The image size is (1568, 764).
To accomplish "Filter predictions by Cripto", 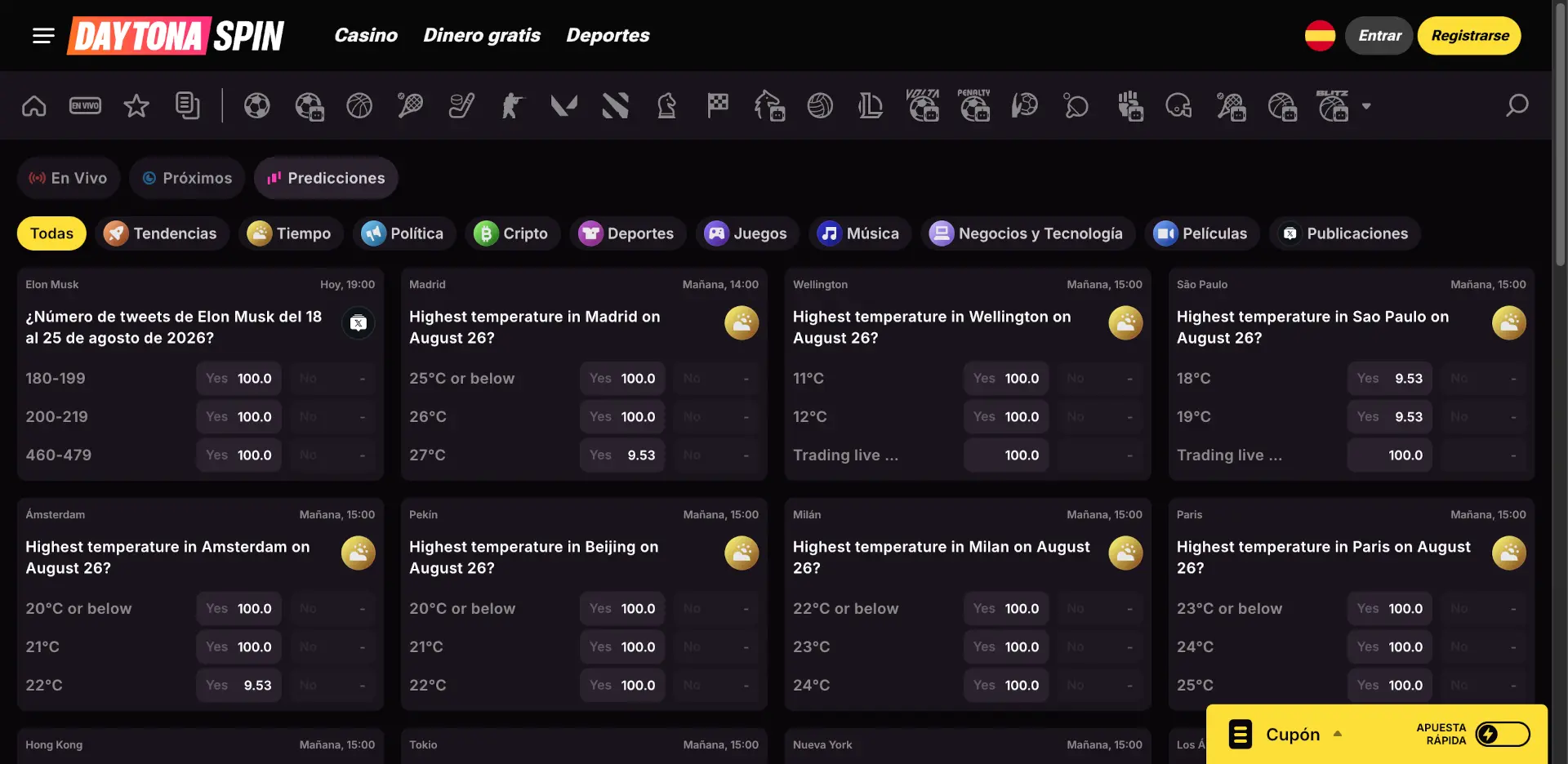I will pos(512,233).
